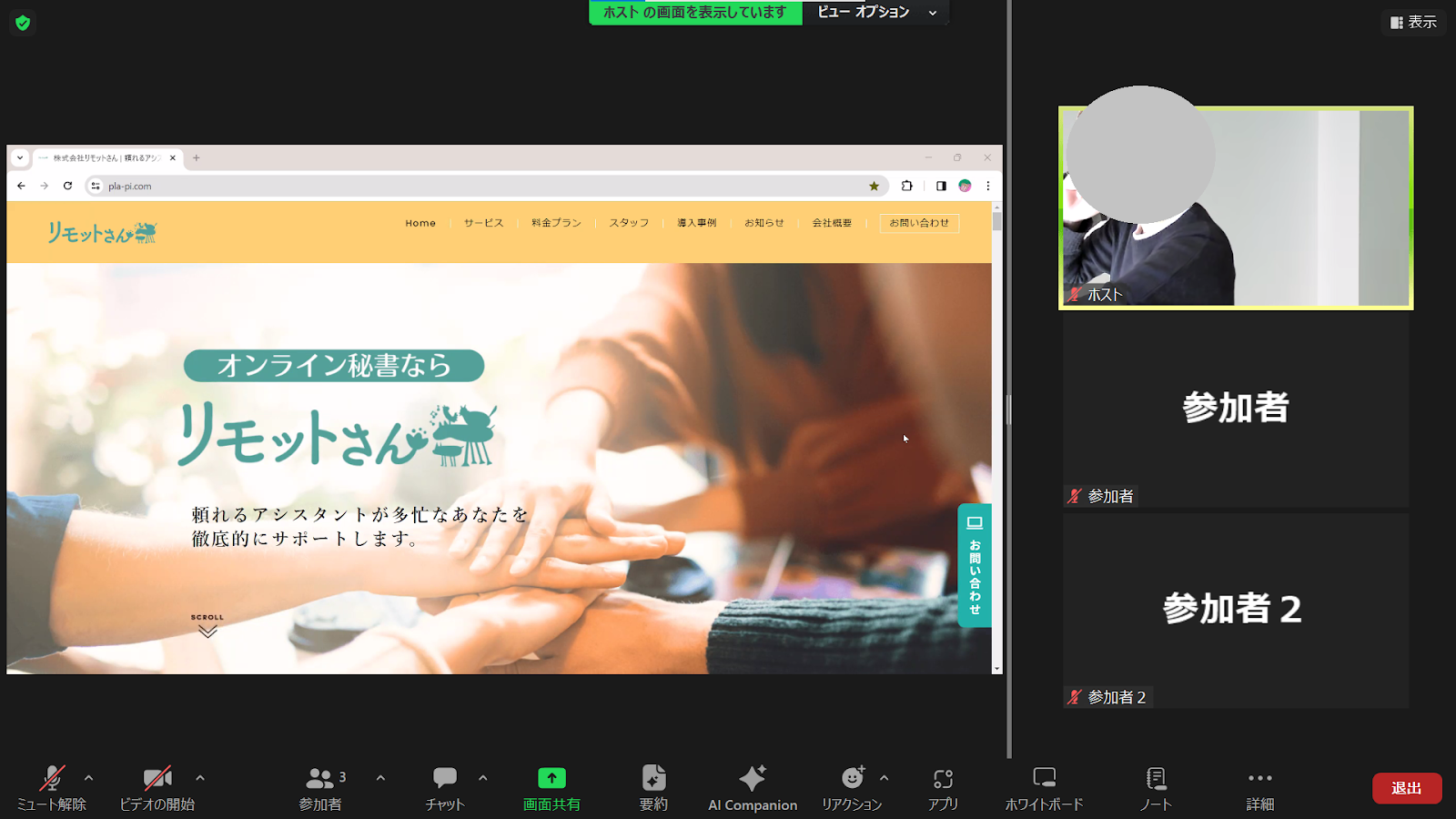This screenshot has width=1456, height=819.
Task: Open the Chrome profile avatar
Action: [x=965, y=186]
